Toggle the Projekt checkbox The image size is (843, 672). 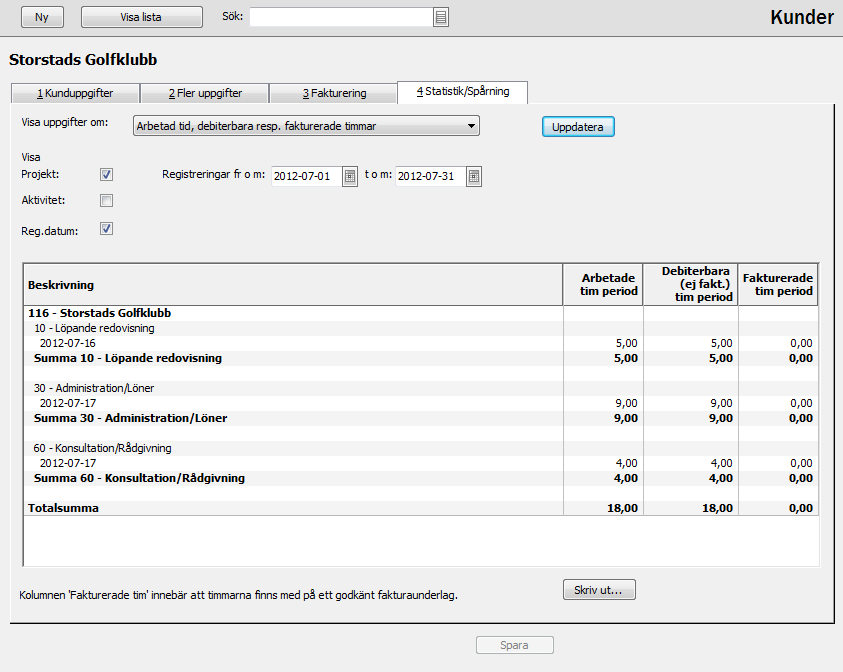106,174
